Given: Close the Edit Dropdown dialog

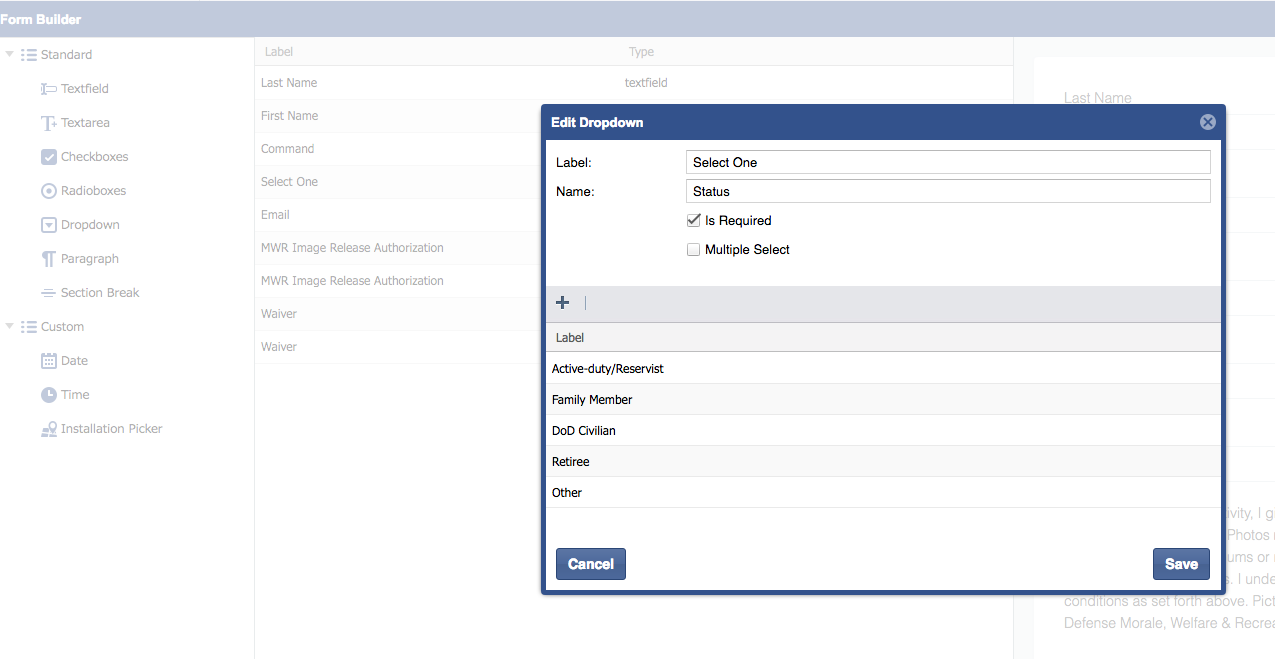Looking at the screenshot, I should click(1207, 122).
